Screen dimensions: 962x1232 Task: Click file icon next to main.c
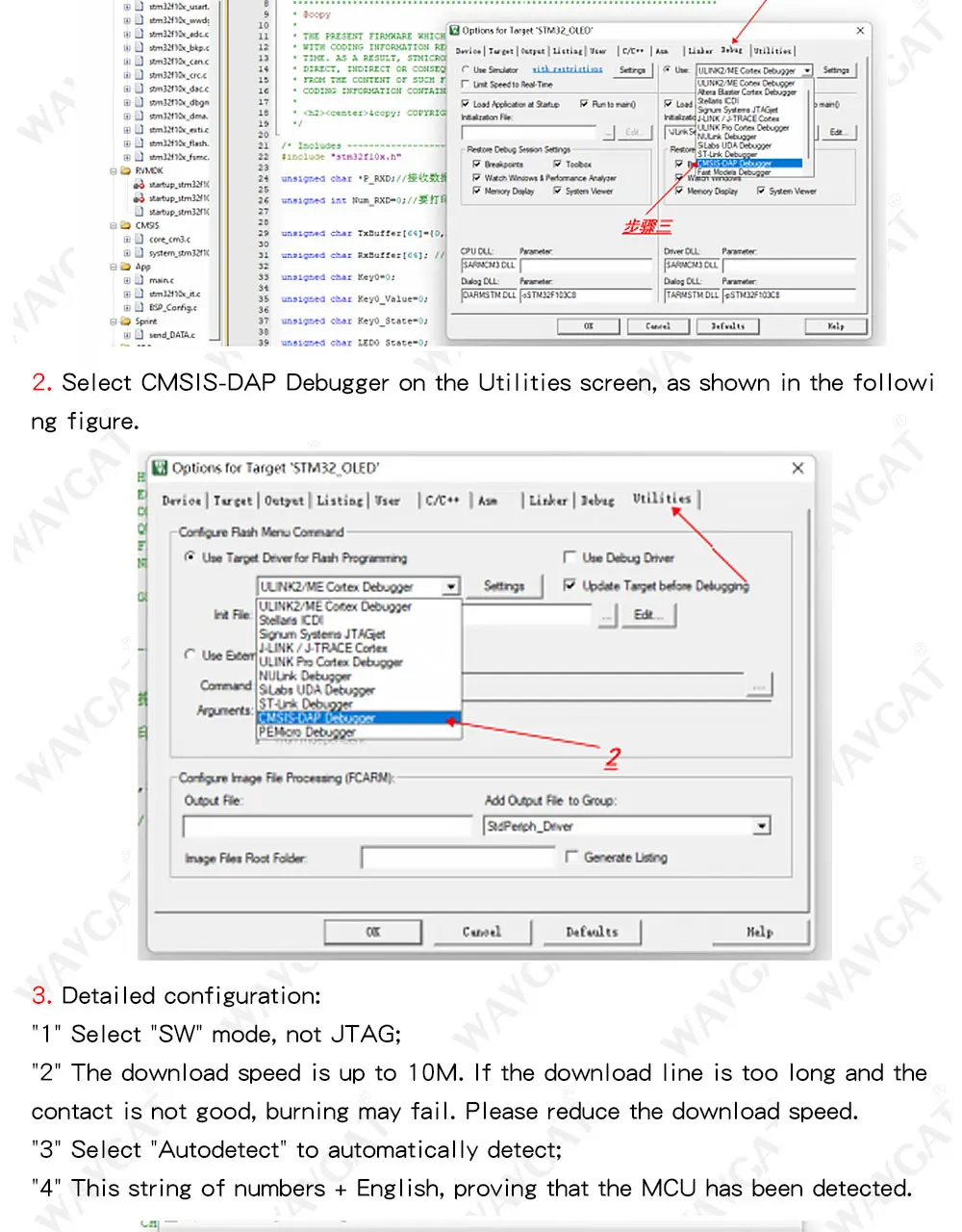pyautogui.click(x=139, y=280)
